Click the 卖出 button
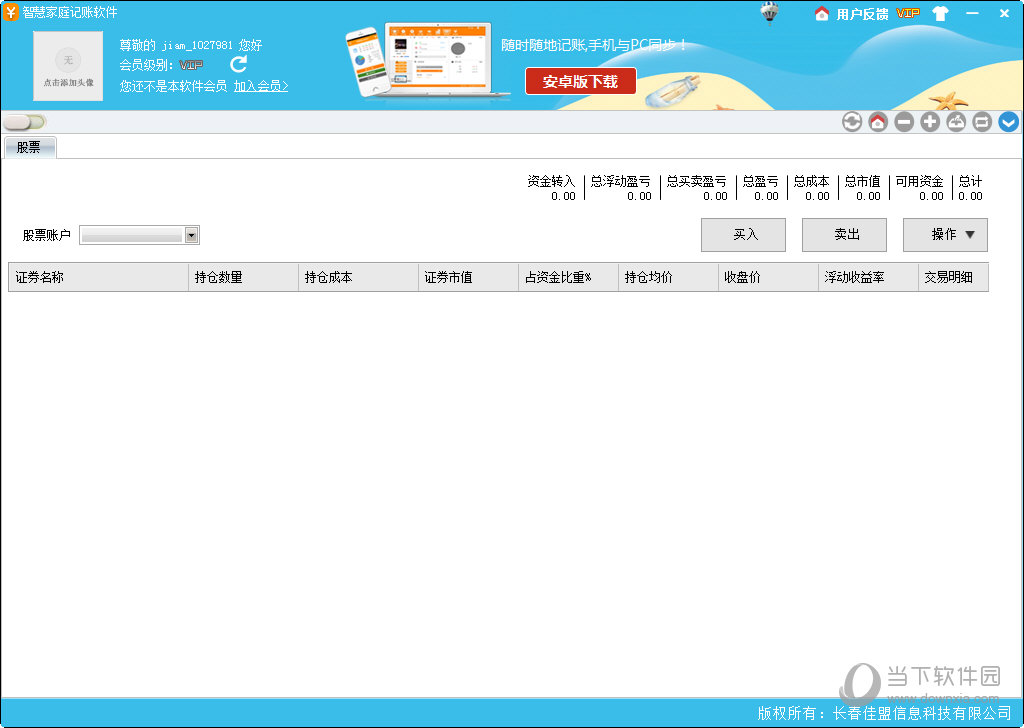 pos(844,235)
